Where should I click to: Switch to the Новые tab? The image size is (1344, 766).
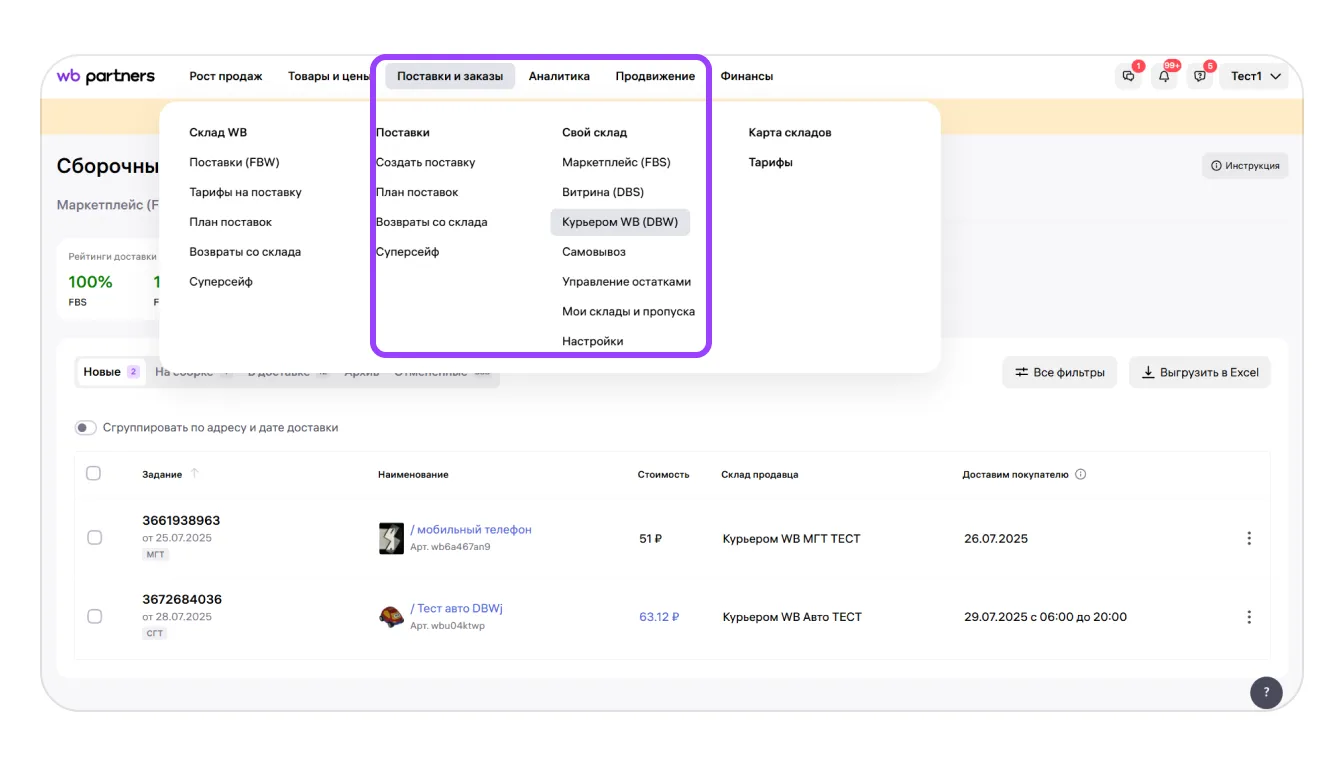tap(111, 372)
